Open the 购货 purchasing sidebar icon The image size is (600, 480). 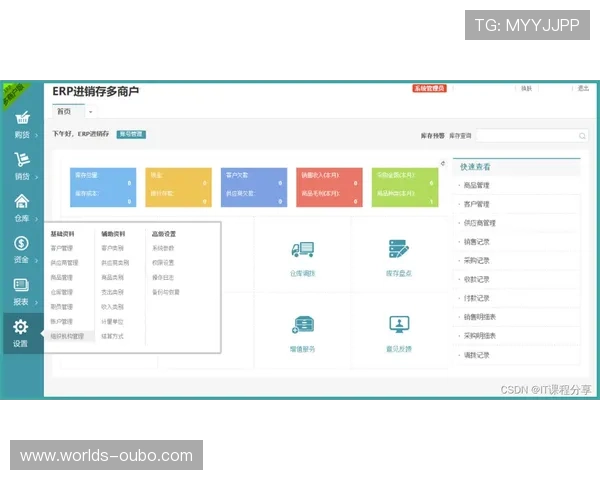point(22,118)
